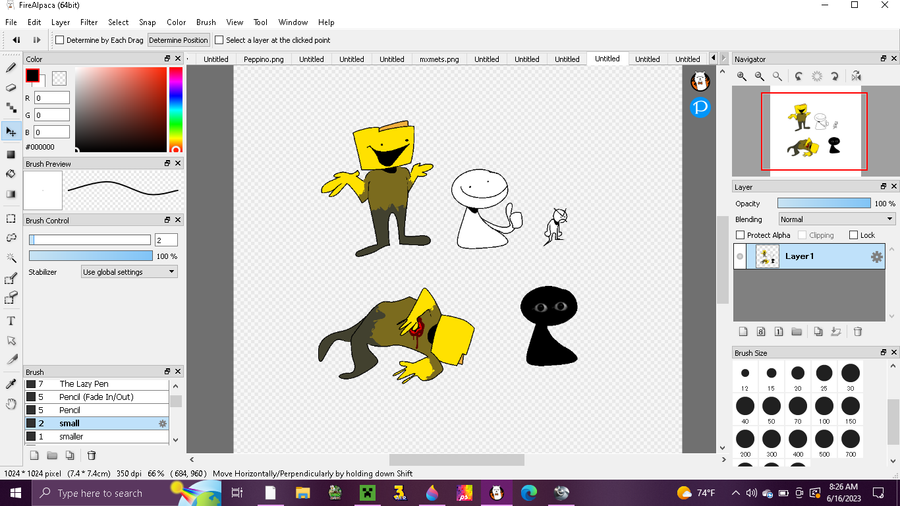Rotate canvas right in Navigator
900x506 pixels.
pos(835,76)
